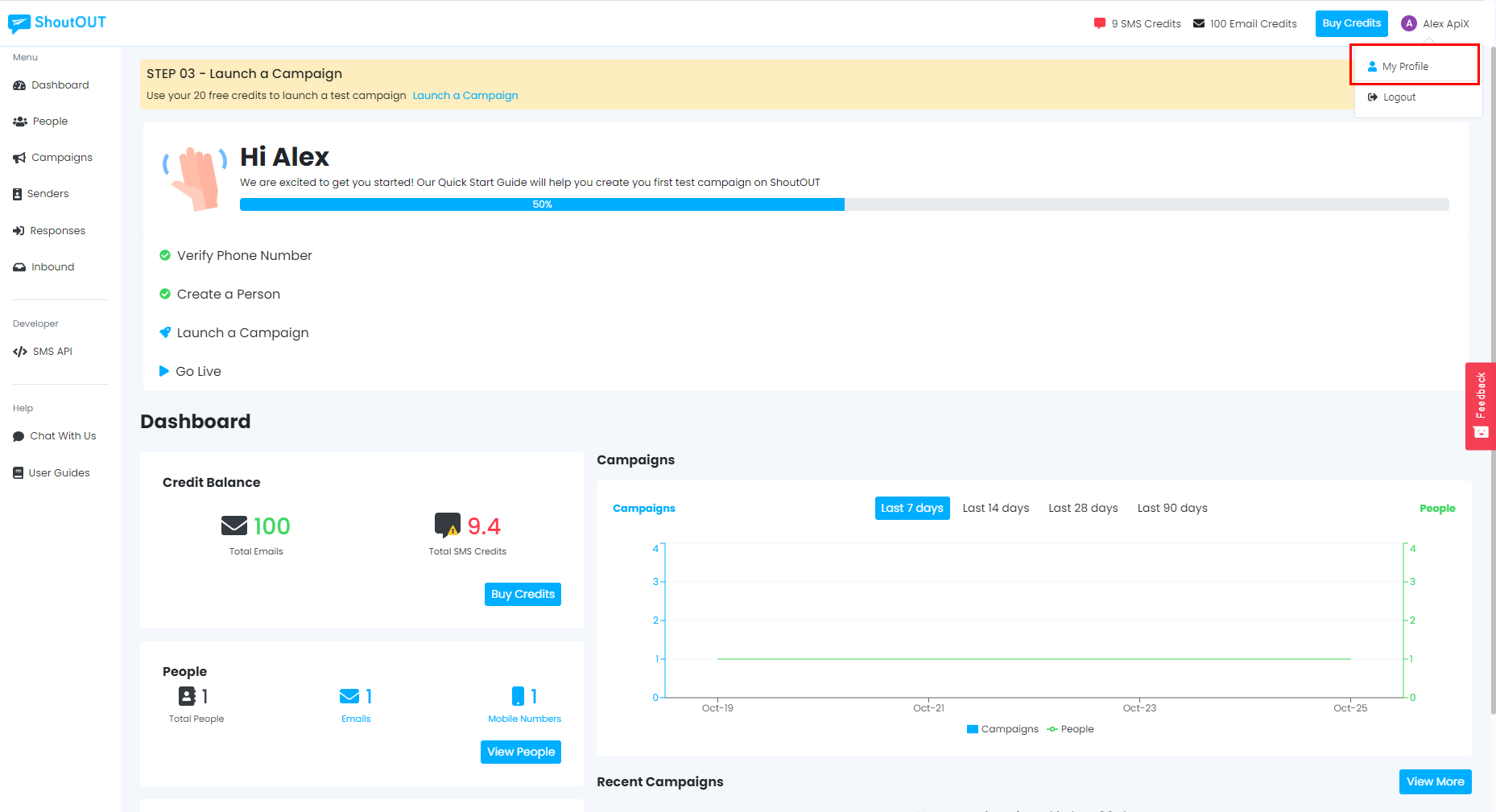
Task: Click the red SMS credits icon in header
Action: click(x=1100, y=23)
